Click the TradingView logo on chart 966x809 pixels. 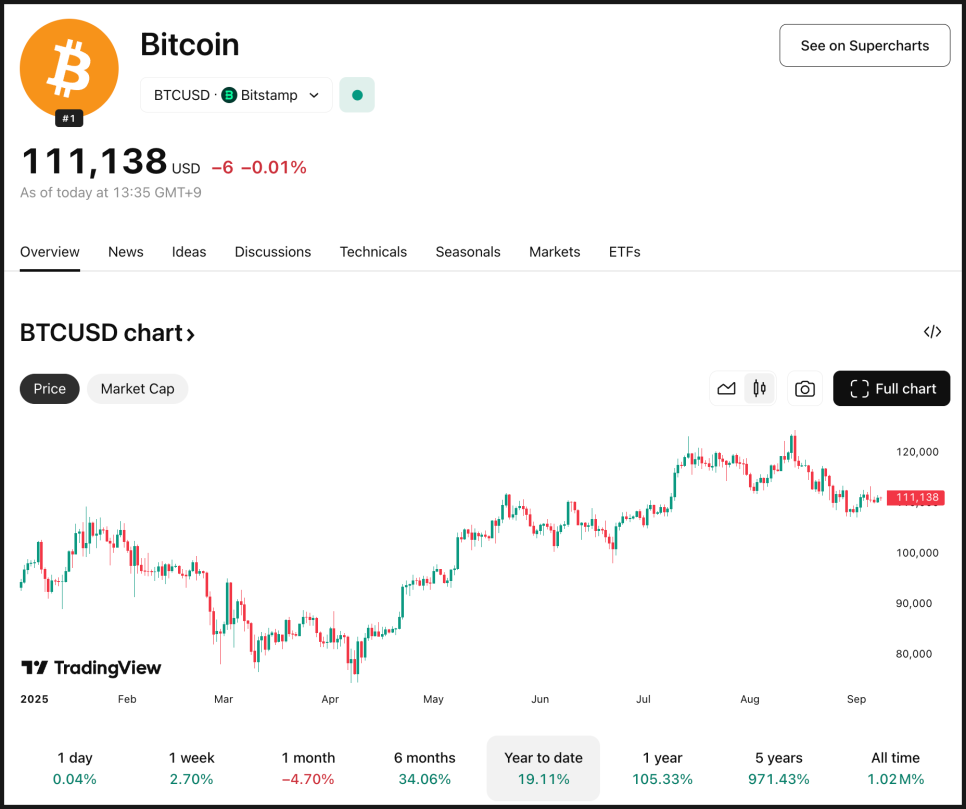pyautogui.click(x=91, y=668)
